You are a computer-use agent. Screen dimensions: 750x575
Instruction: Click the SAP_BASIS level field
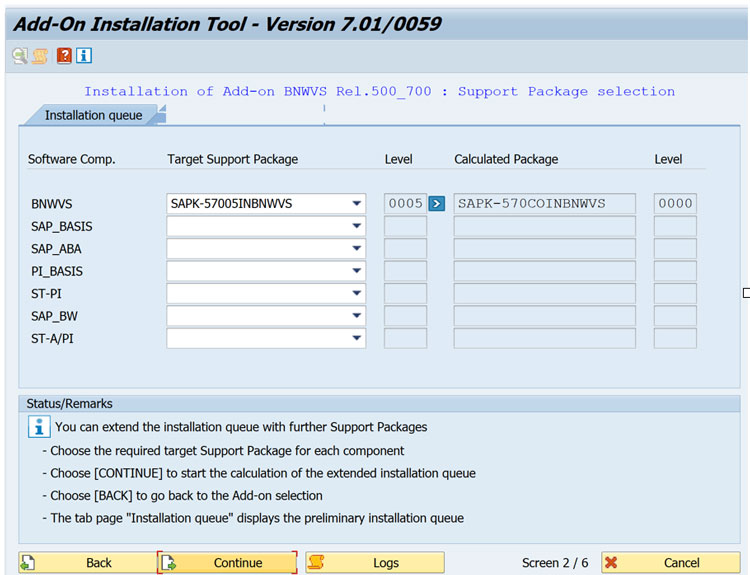coord(405,226)
